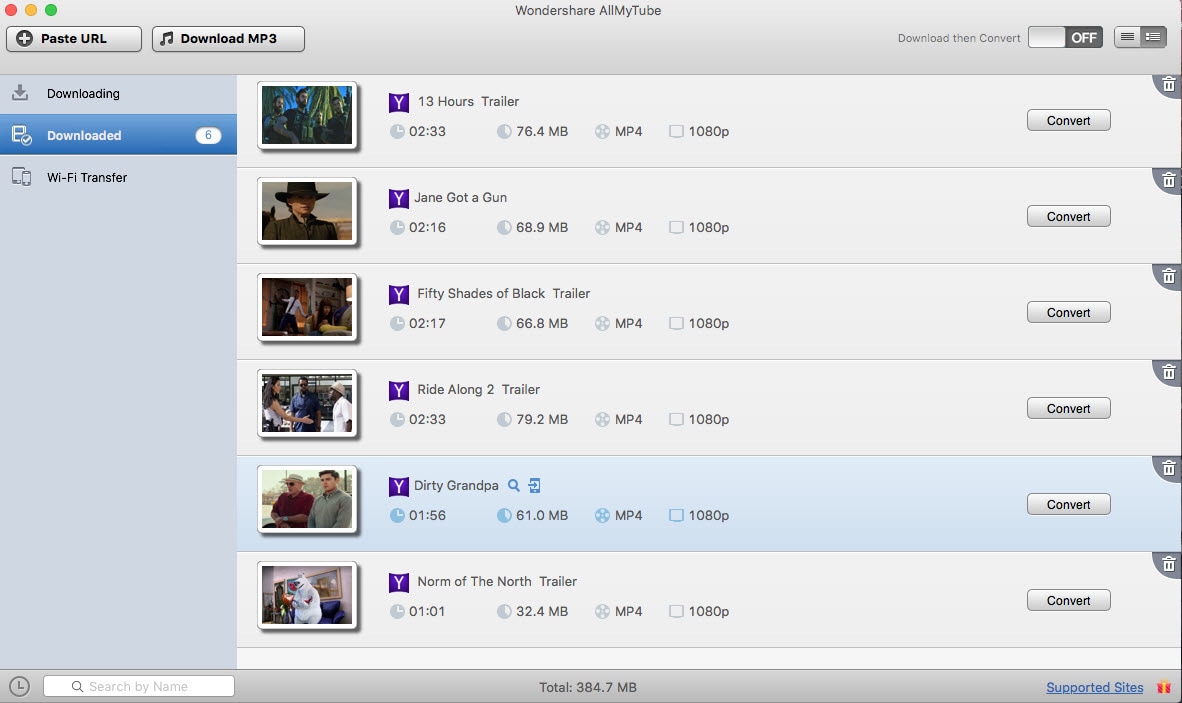This screenshot has height=703, width=1182.
Task: Remove Ride Along 2 Trailer via trash icon
Action: (1168, 372)
